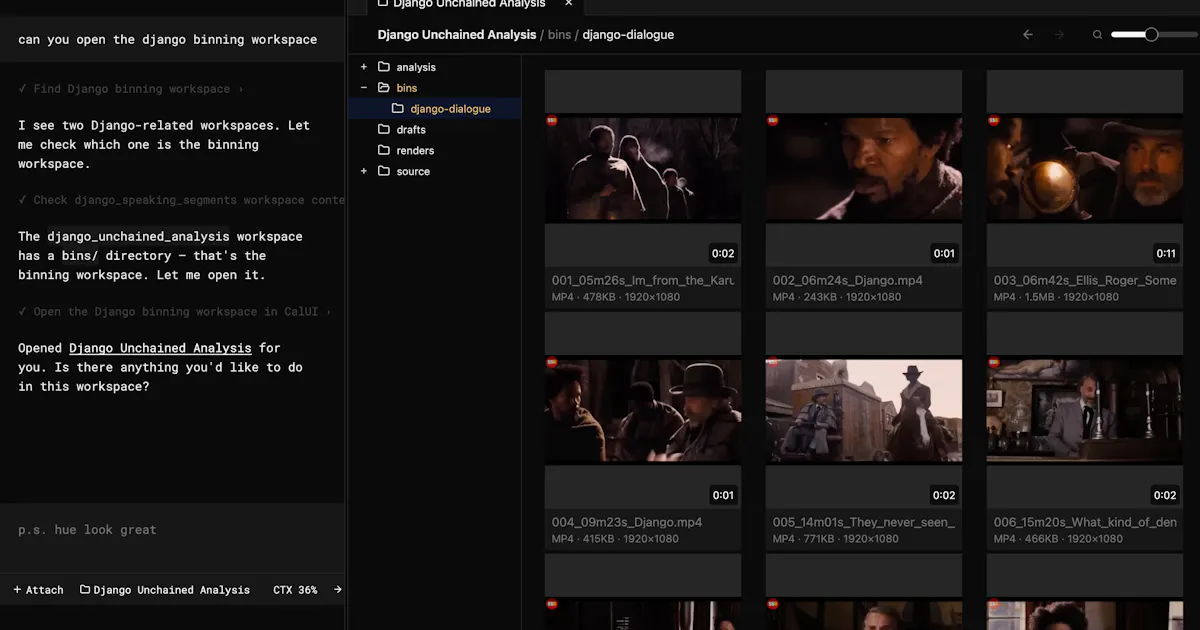Click the drafts folder icon
The height and width of the screenshot is (630, 1200).
384,130
